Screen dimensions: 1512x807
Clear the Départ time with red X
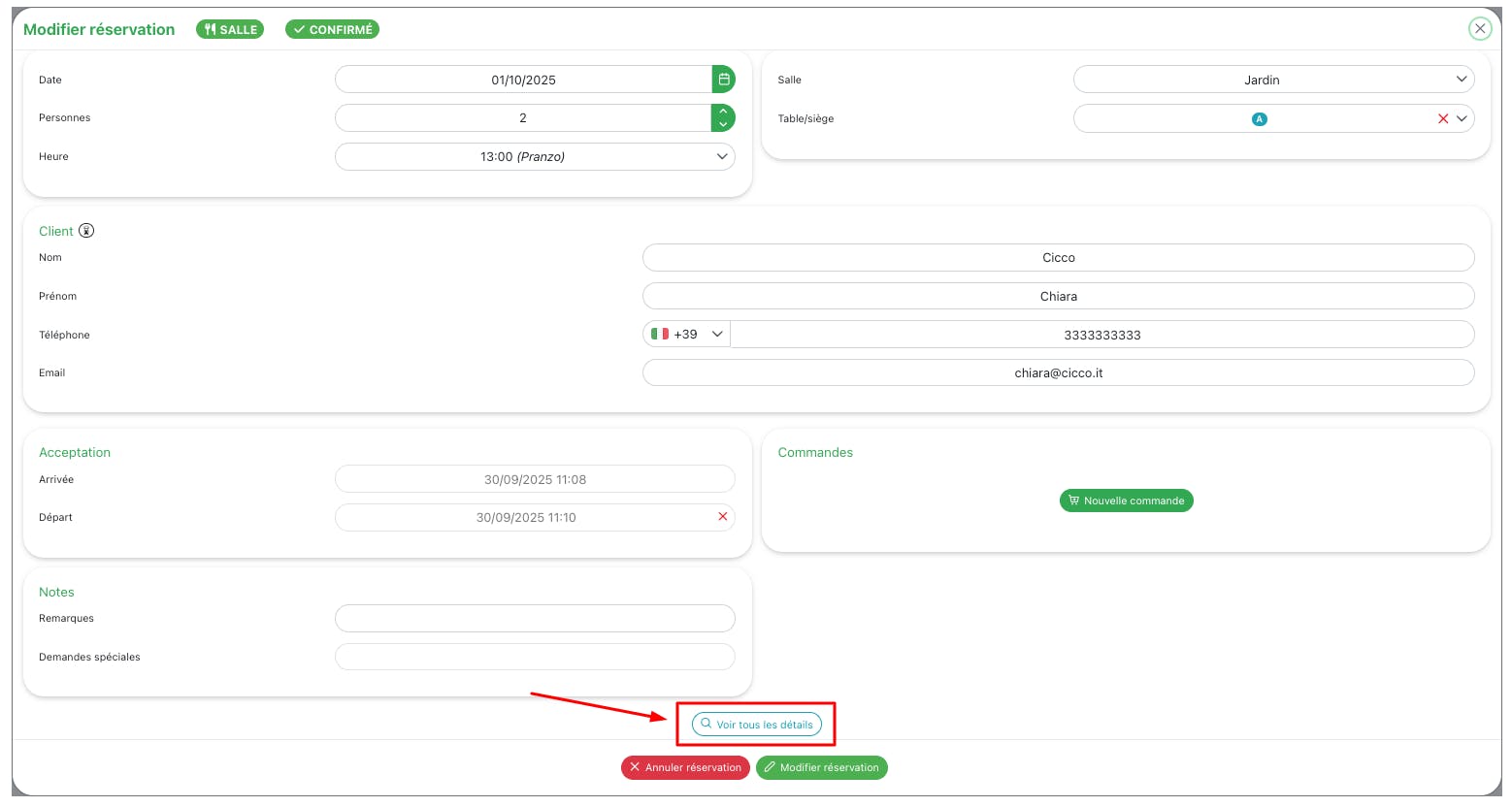coord(722,517)
